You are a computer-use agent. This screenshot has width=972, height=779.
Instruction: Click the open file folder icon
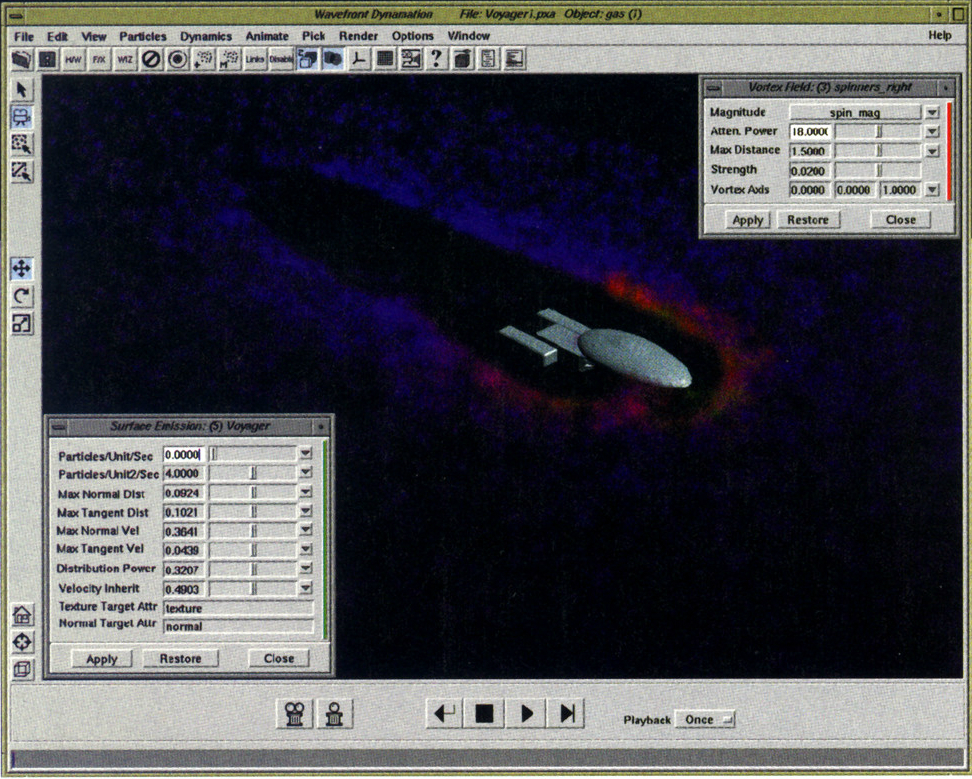coord(21,59)
